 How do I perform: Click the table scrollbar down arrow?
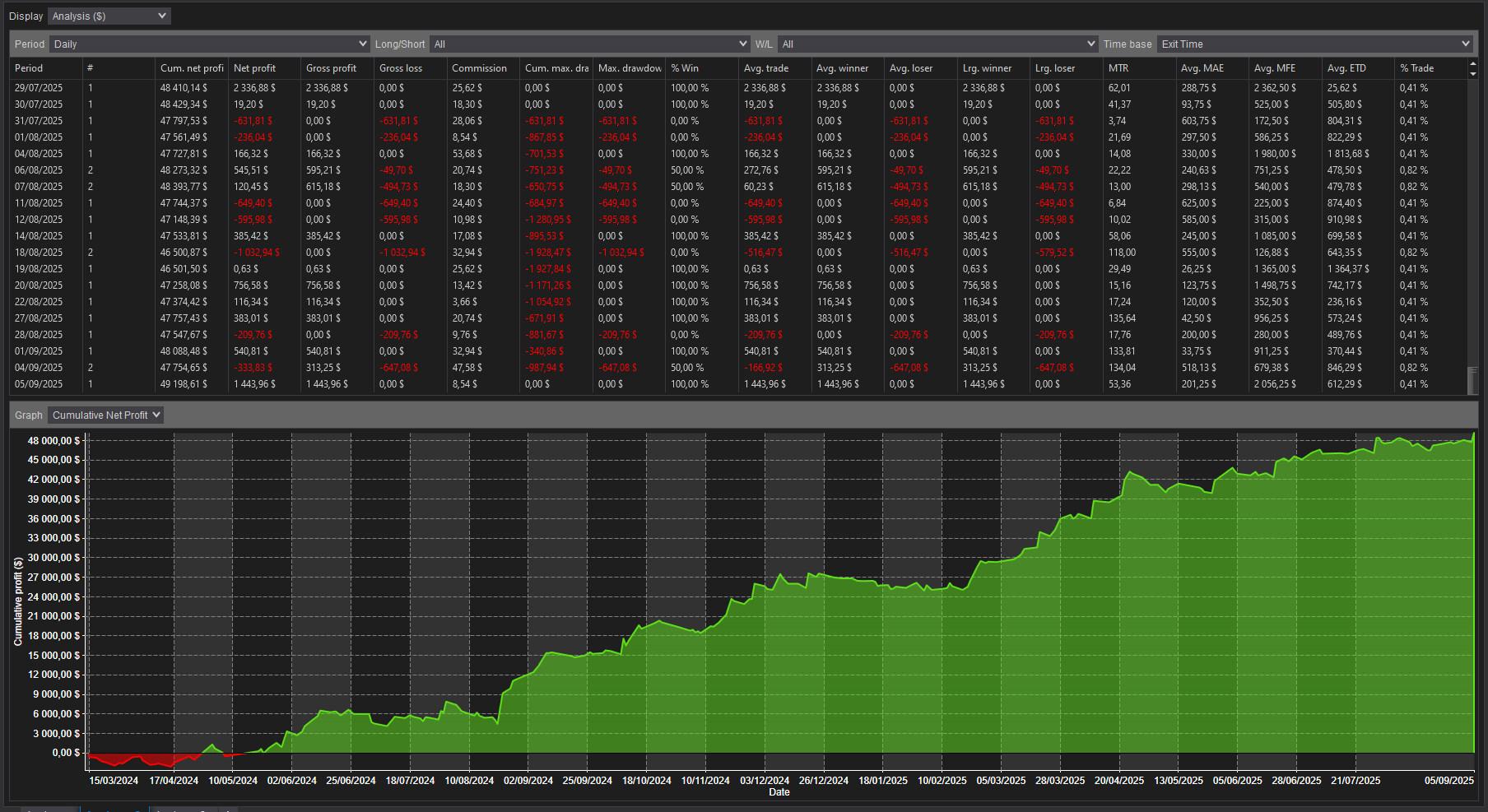[x=1472, y=74]
